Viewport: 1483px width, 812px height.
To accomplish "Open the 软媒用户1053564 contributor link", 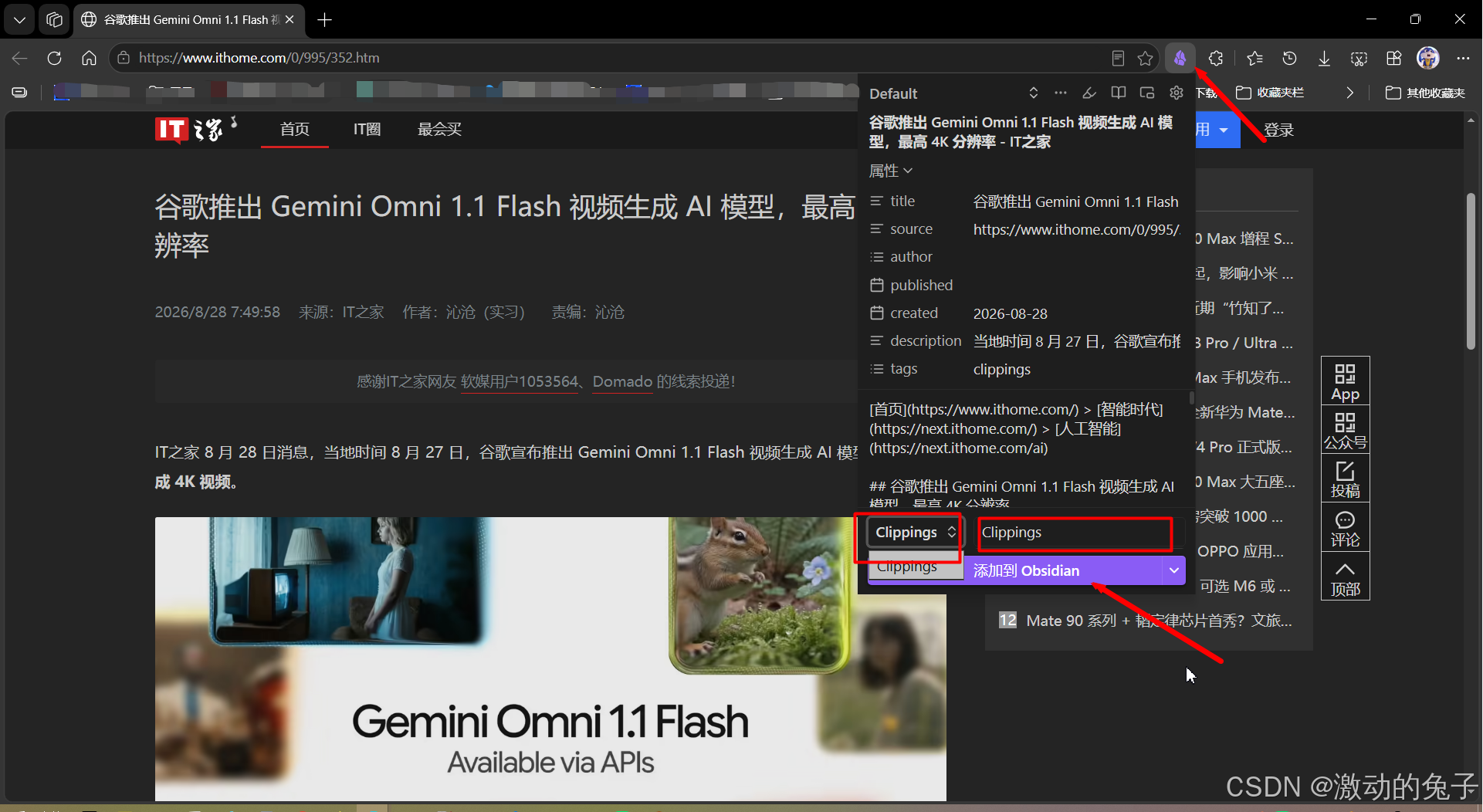I will [x=520, y=382].
